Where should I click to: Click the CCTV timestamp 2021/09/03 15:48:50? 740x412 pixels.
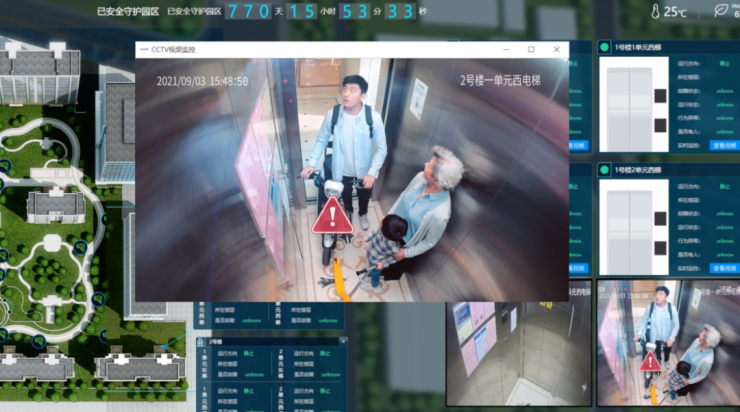(202, 81)
